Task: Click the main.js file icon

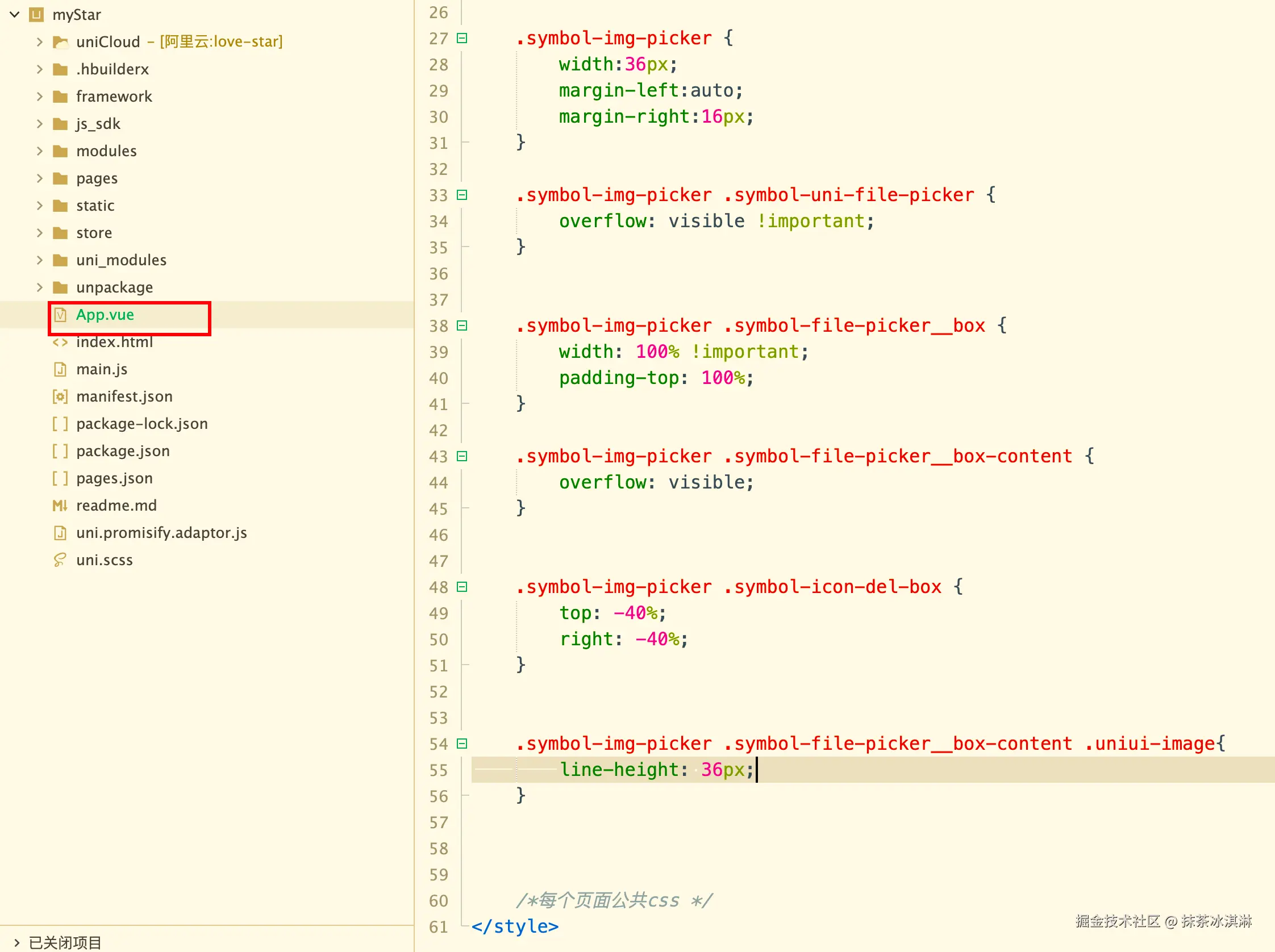Action: [x=60, y=369]
